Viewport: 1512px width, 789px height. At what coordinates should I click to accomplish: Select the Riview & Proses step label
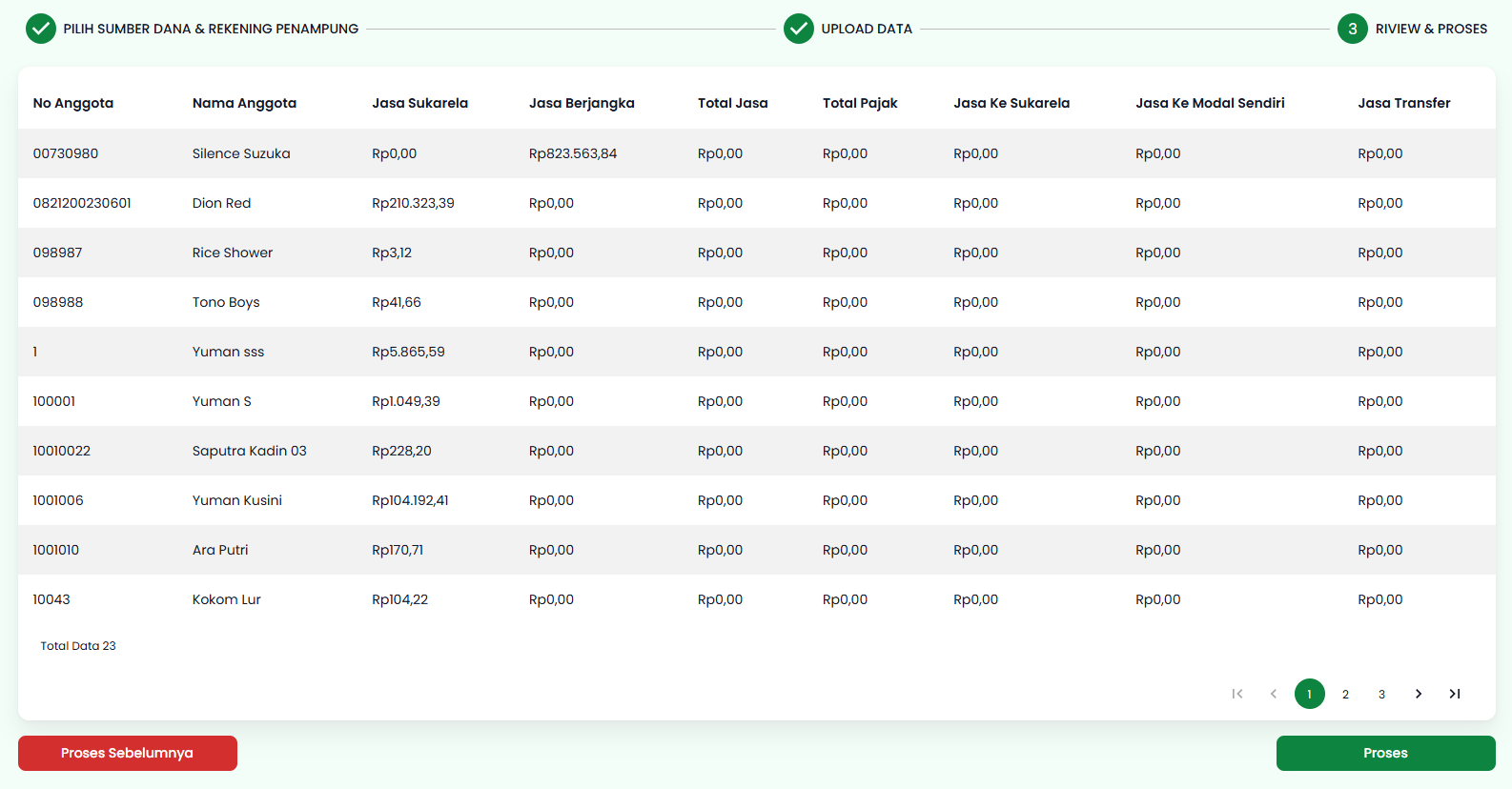(x=1431, y=30)
